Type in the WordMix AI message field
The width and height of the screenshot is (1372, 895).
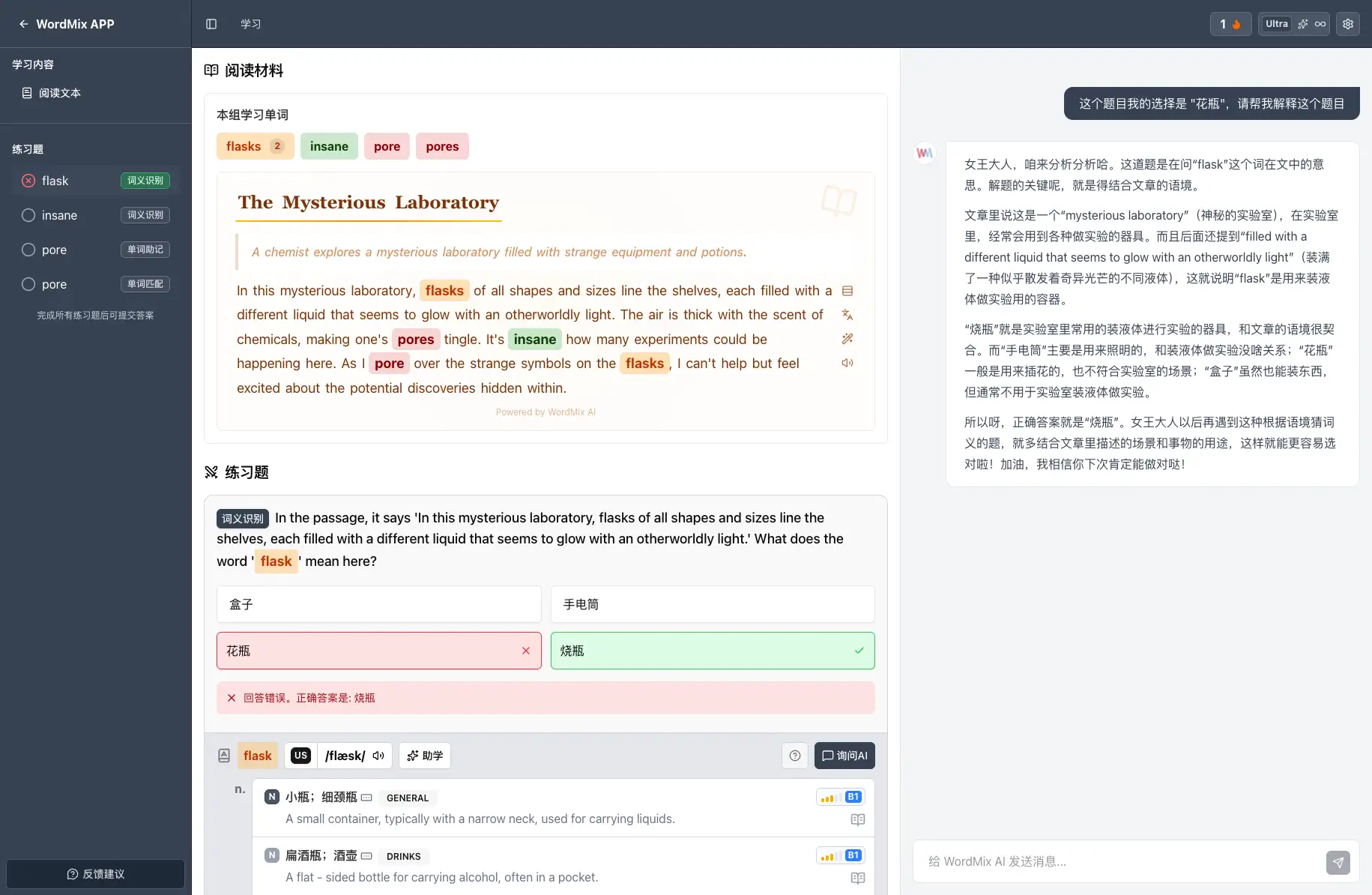click(1116, 862)
